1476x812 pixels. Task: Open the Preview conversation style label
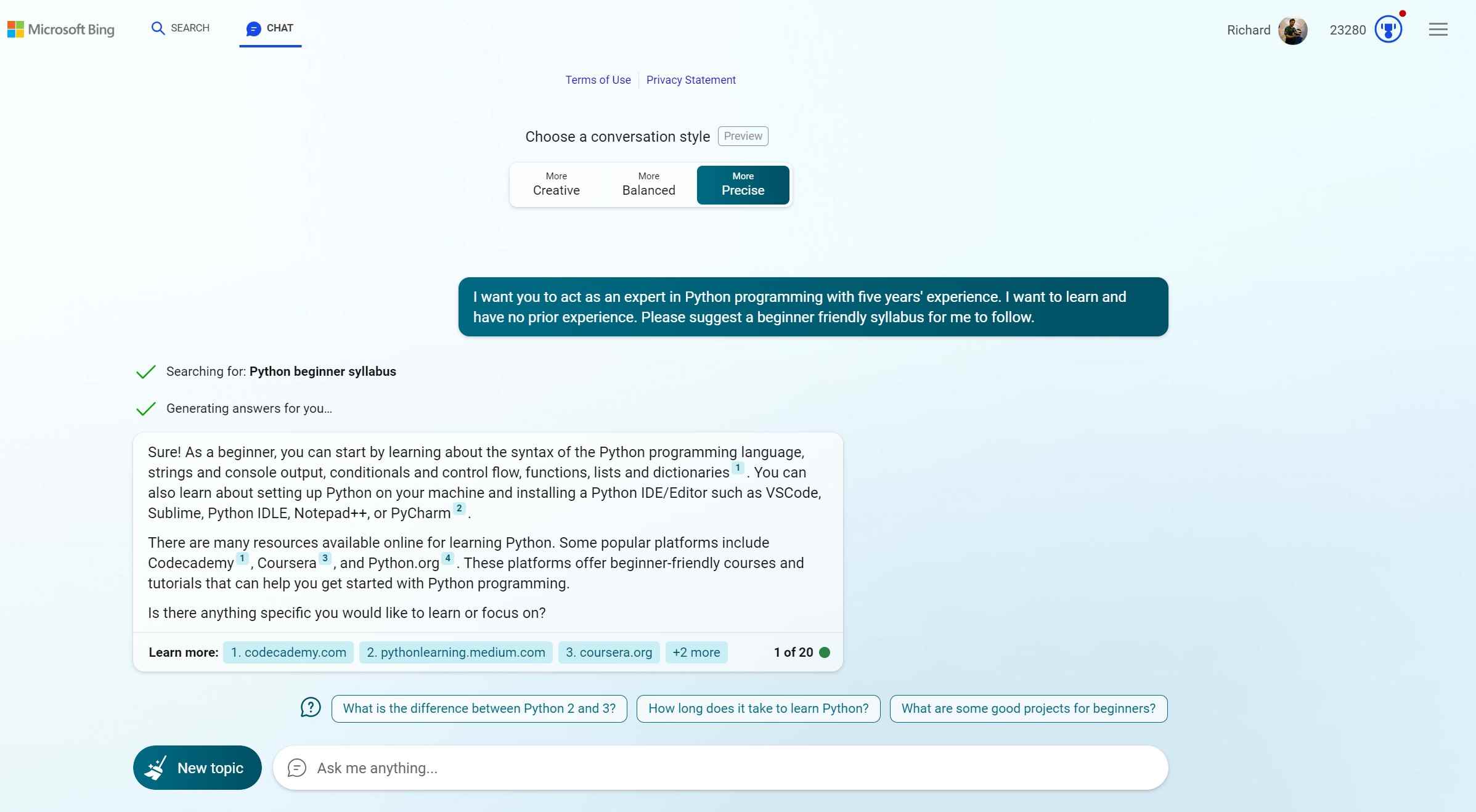[742, 136]
